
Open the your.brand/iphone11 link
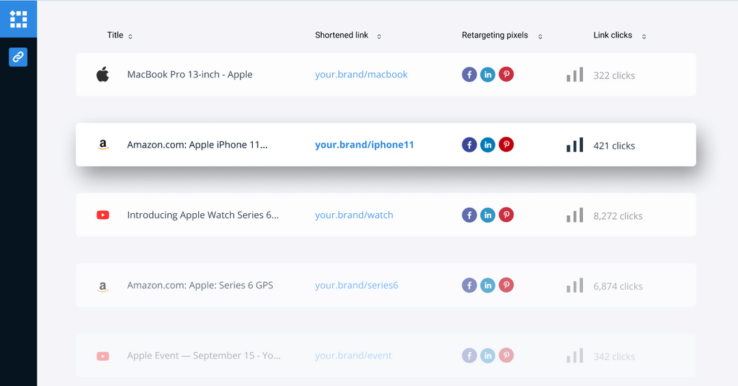364,145
